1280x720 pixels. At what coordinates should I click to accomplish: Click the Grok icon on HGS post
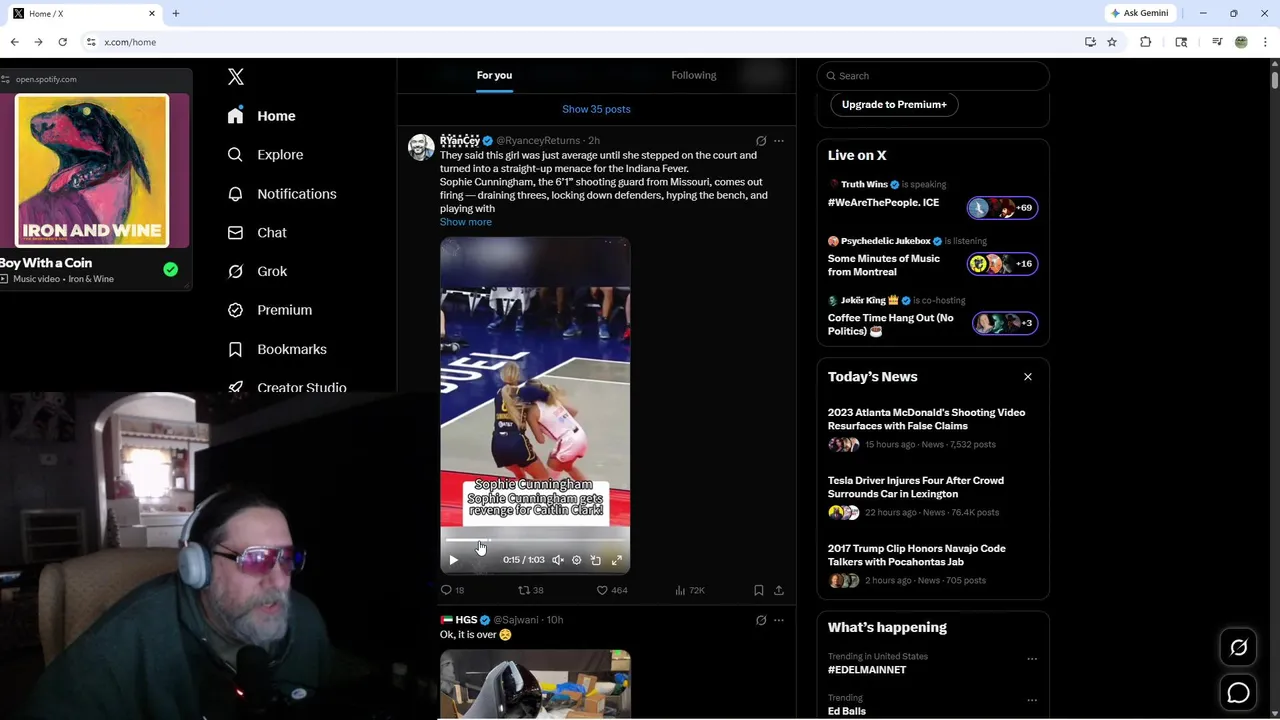pyautogui.click(x=761, y=620)
